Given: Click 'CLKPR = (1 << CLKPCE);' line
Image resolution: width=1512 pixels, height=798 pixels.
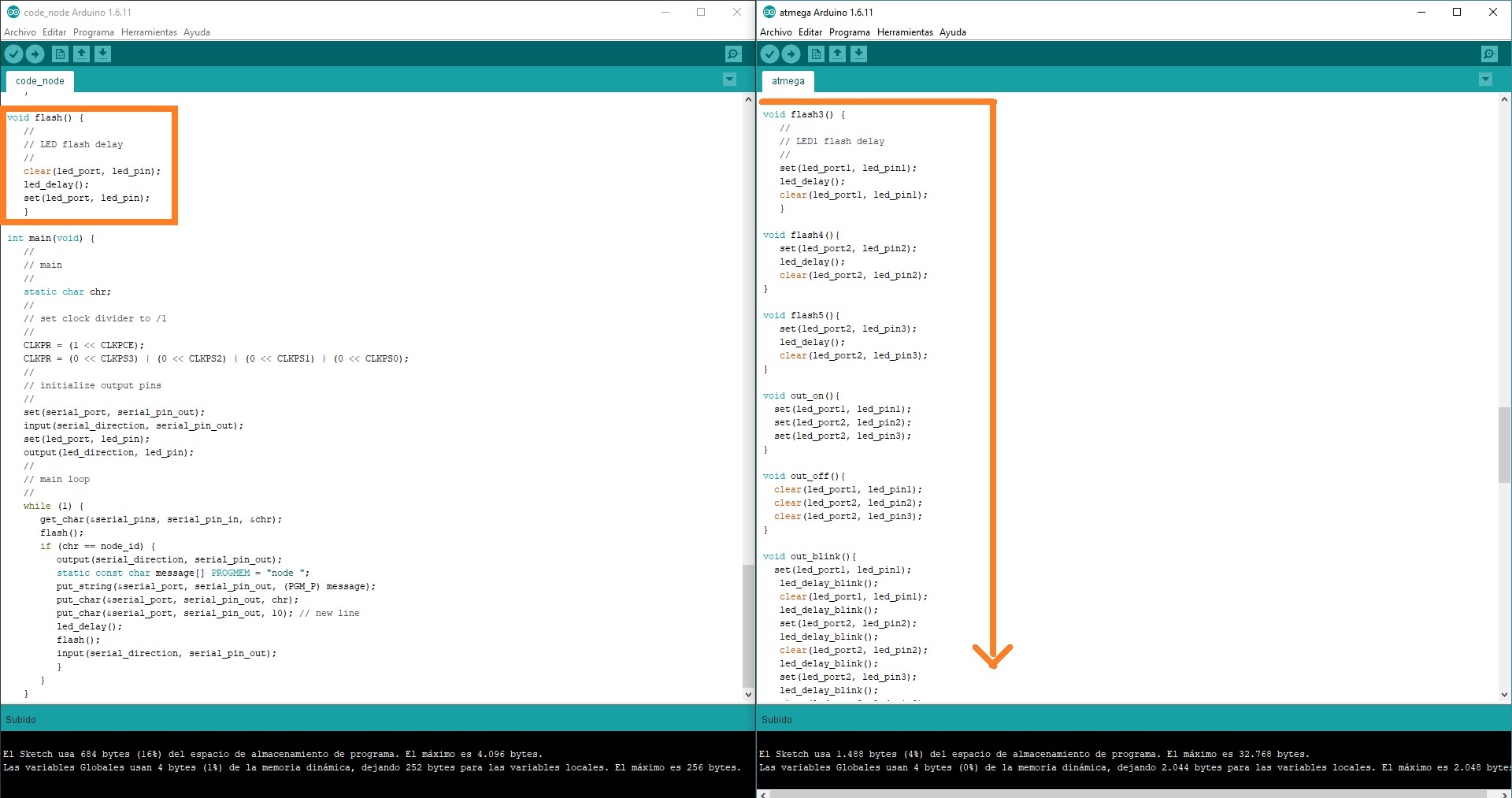Looking at the screenshot, I should [84, 345].
